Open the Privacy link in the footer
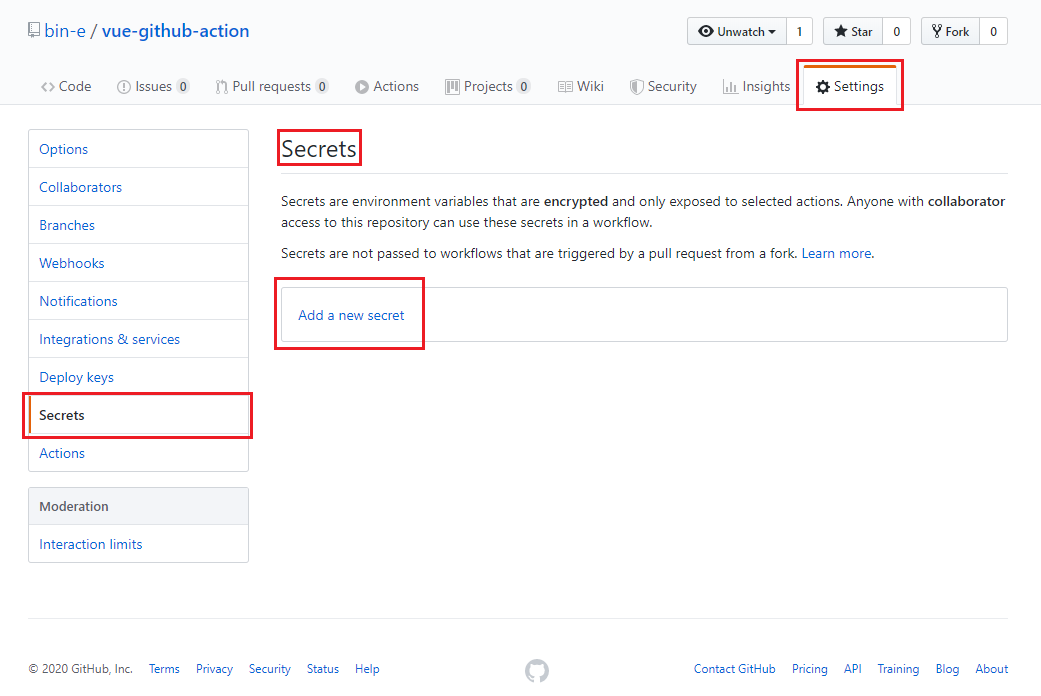Image resolution: width=1041 pixels, height=696 pixels. [214, 669]
